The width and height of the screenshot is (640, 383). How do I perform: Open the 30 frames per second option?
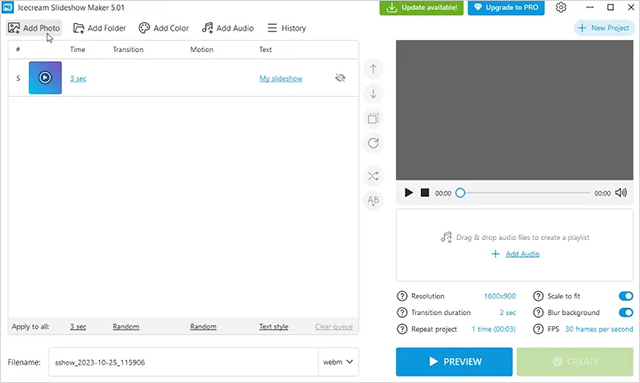(x=599, y=329)
